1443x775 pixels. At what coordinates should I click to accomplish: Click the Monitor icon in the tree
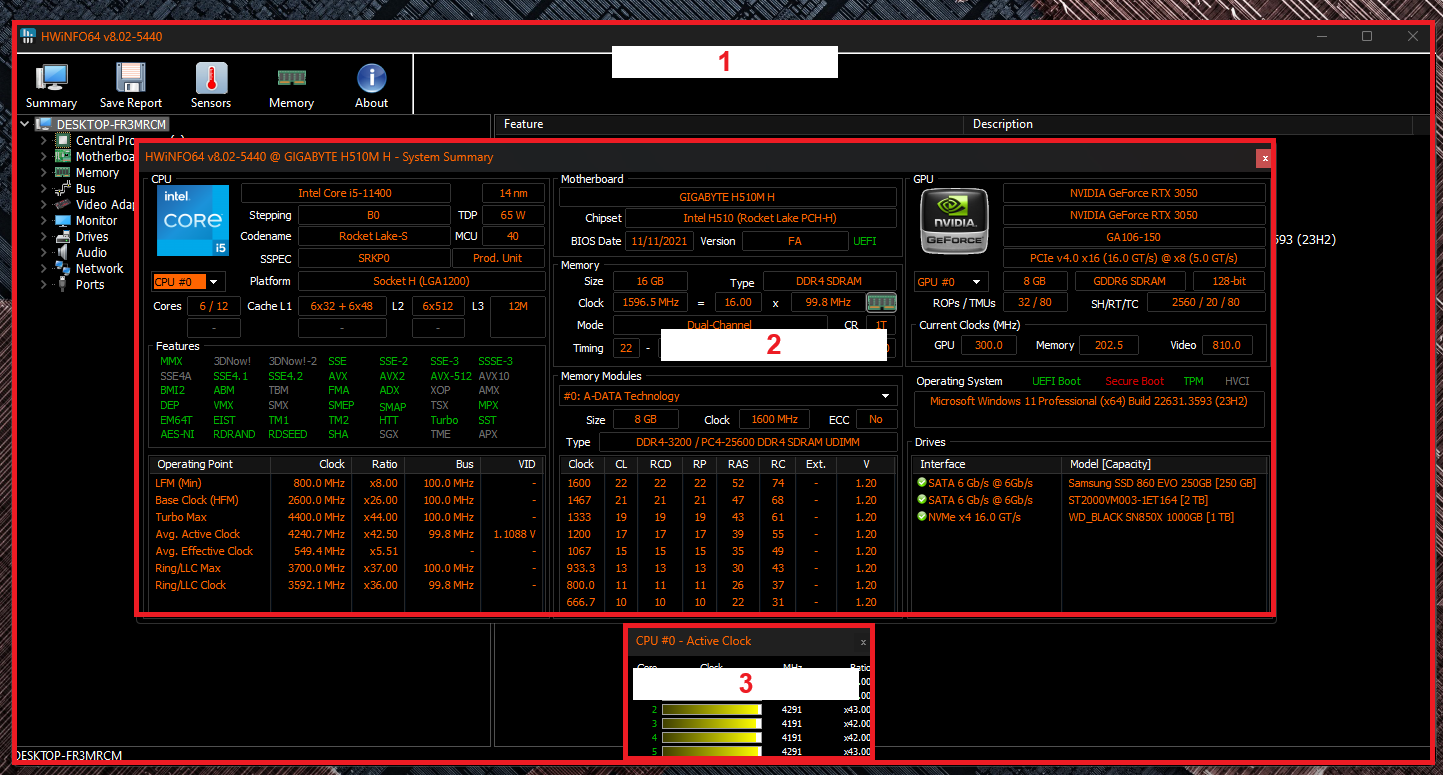click(64, 220)
